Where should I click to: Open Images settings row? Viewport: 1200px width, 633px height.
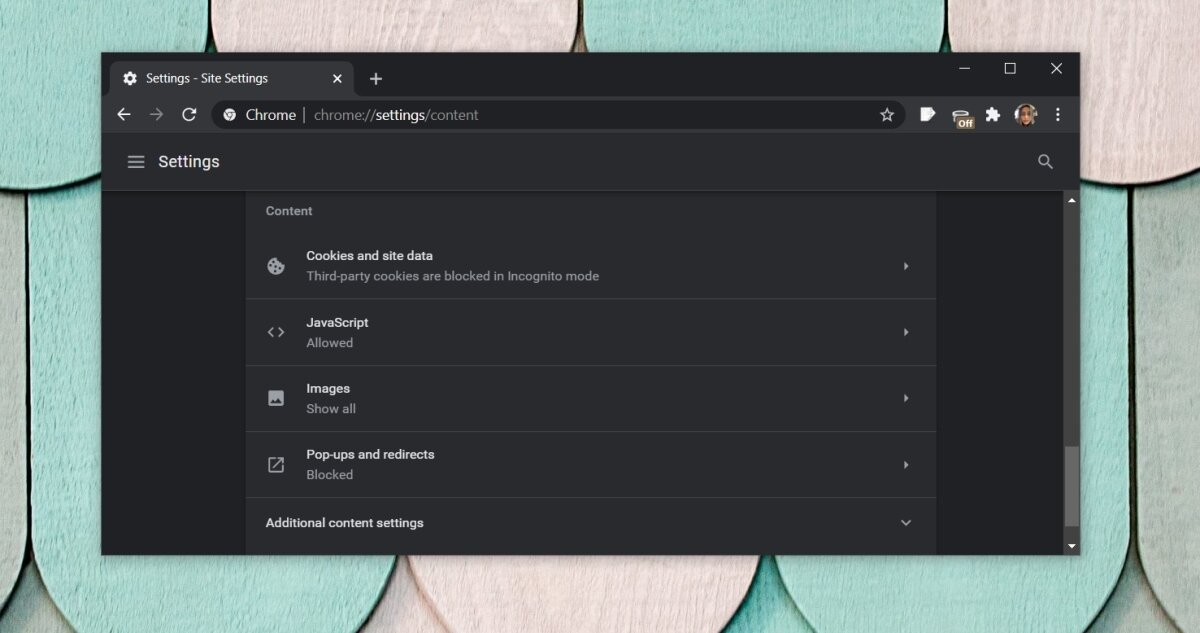tap(590, 398)
